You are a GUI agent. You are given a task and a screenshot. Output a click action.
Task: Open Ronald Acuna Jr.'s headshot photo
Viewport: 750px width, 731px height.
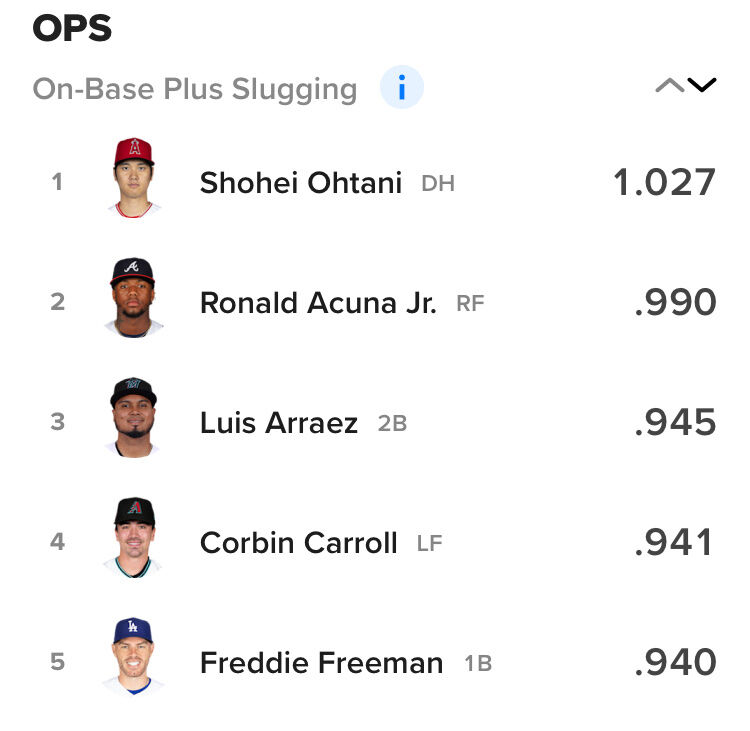133,298
